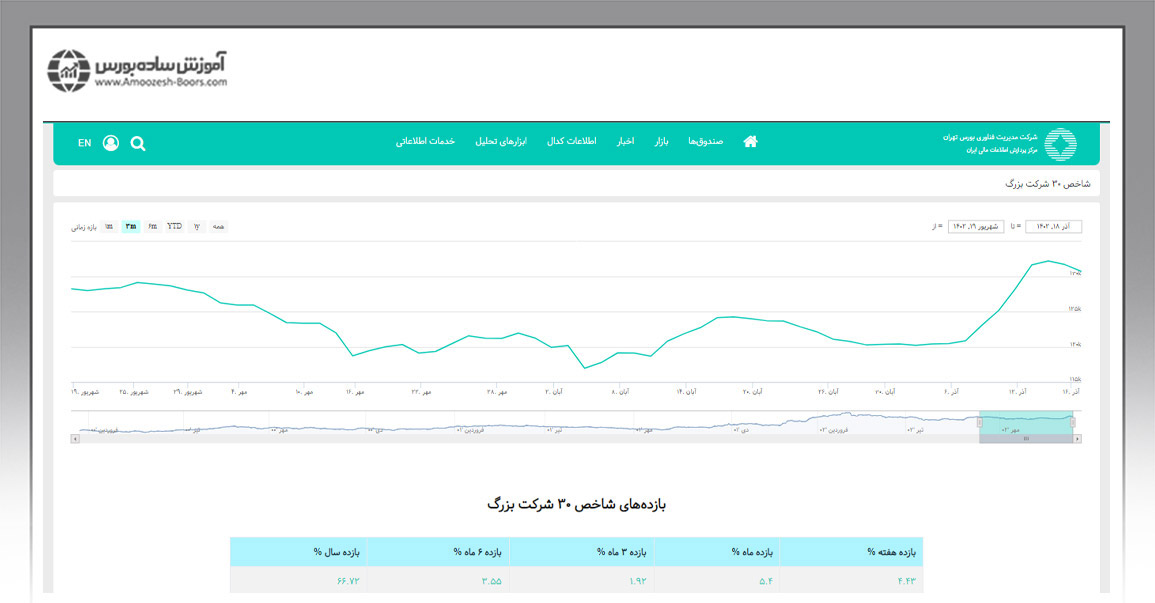Click the left arrow of chart navigator scrollbar
Viewport: 1155px width, 603px height.
tap(74, 439)
